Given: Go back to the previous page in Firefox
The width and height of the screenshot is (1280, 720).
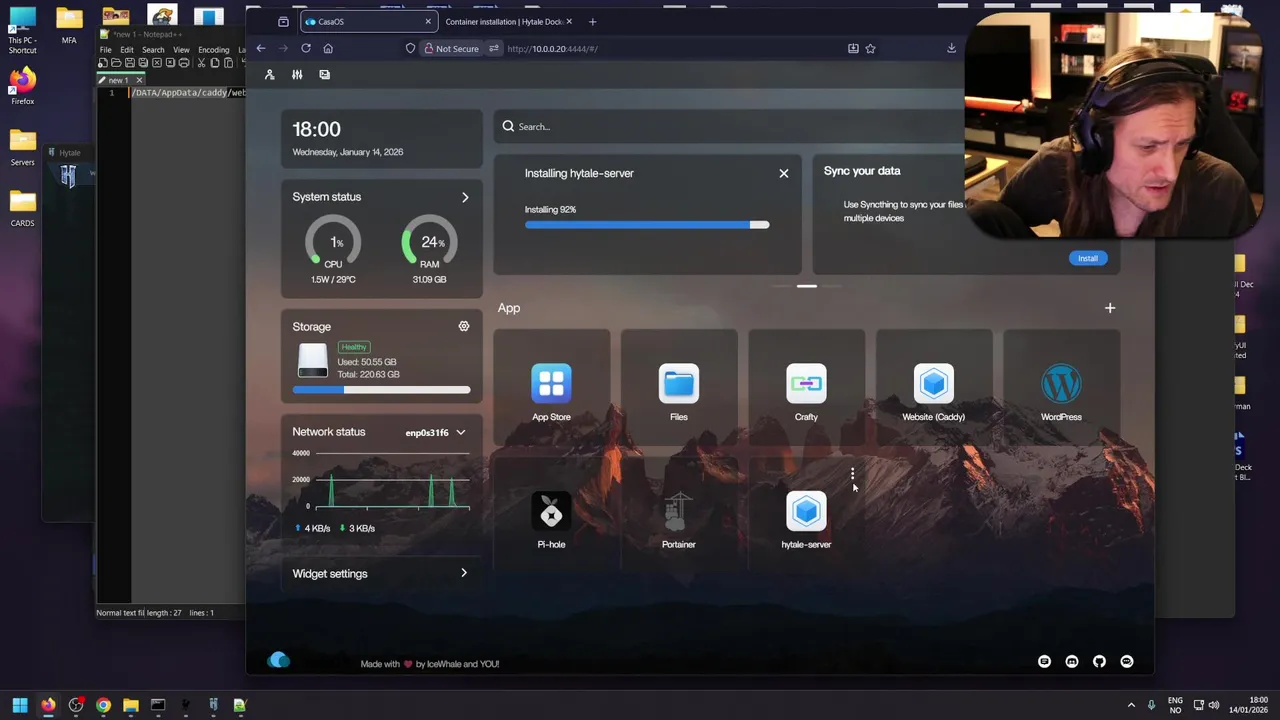Looking at the screenshot, I should (x=261, y=48).
